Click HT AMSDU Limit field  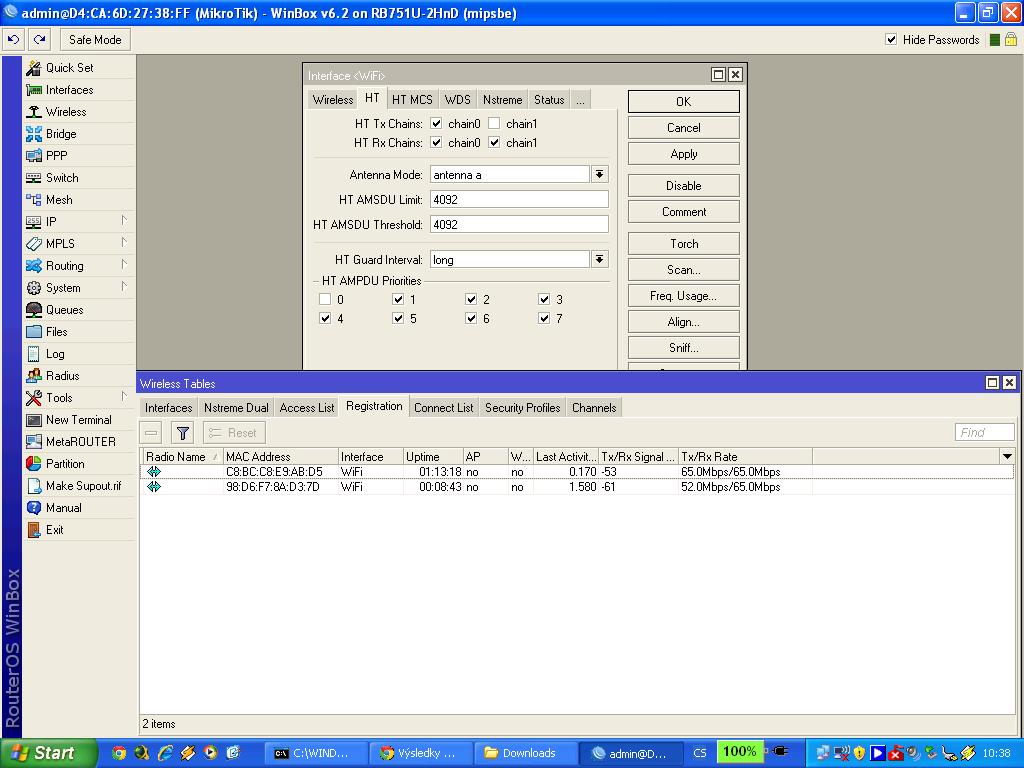519,200
